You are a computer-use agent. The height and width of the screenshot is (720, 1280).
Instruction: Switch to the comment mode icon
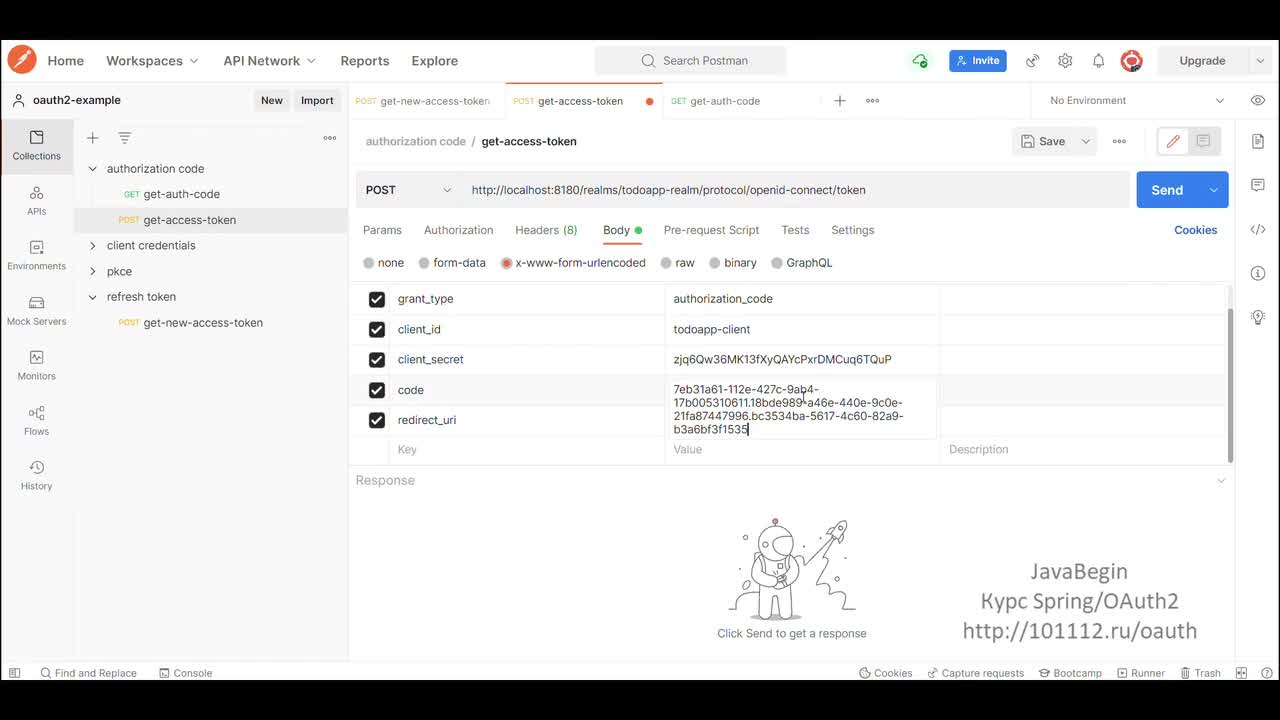coord(1203,141)
